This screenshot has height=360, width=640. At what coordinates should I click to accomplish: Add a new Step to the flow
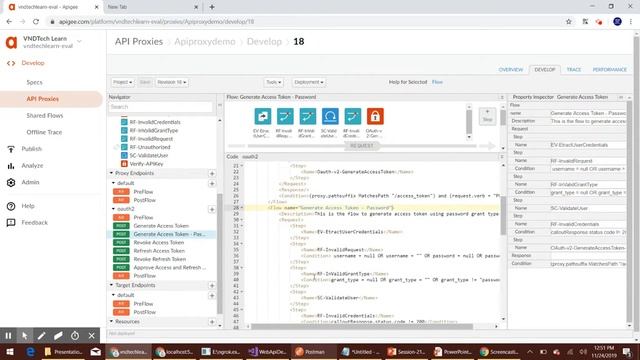tap(487, 116)
